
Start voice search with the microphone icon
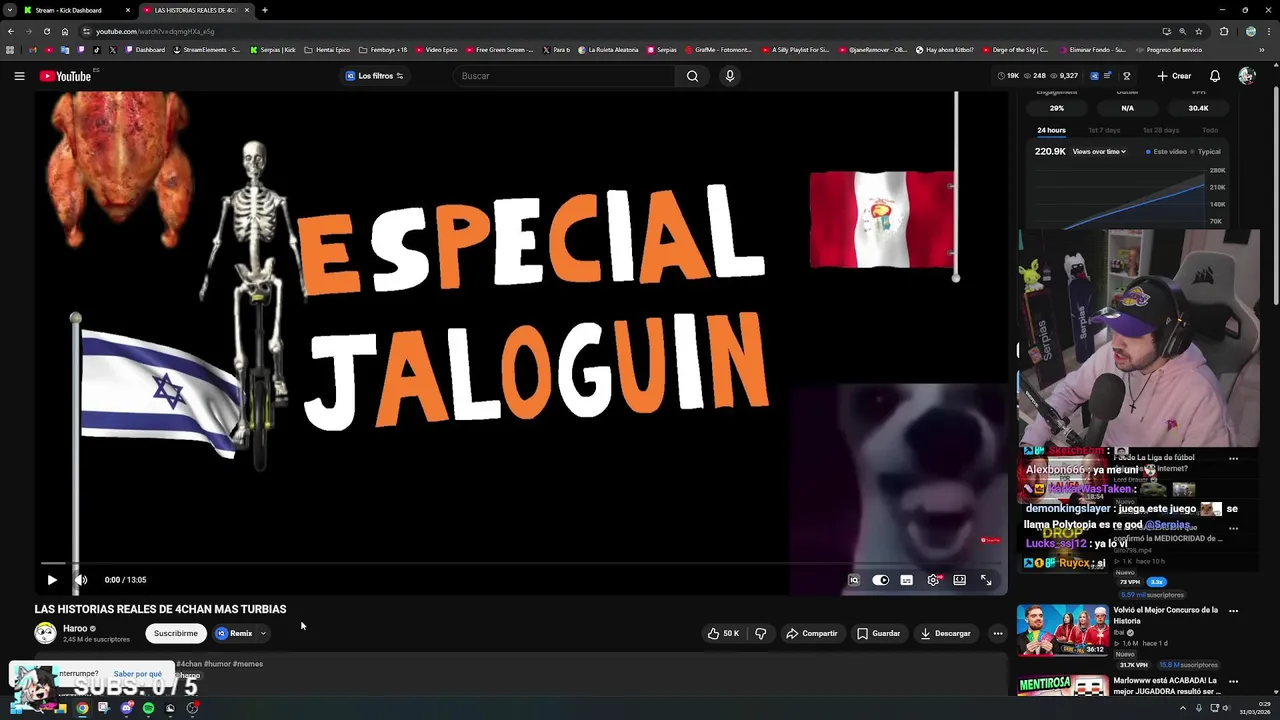click(730, 76)
